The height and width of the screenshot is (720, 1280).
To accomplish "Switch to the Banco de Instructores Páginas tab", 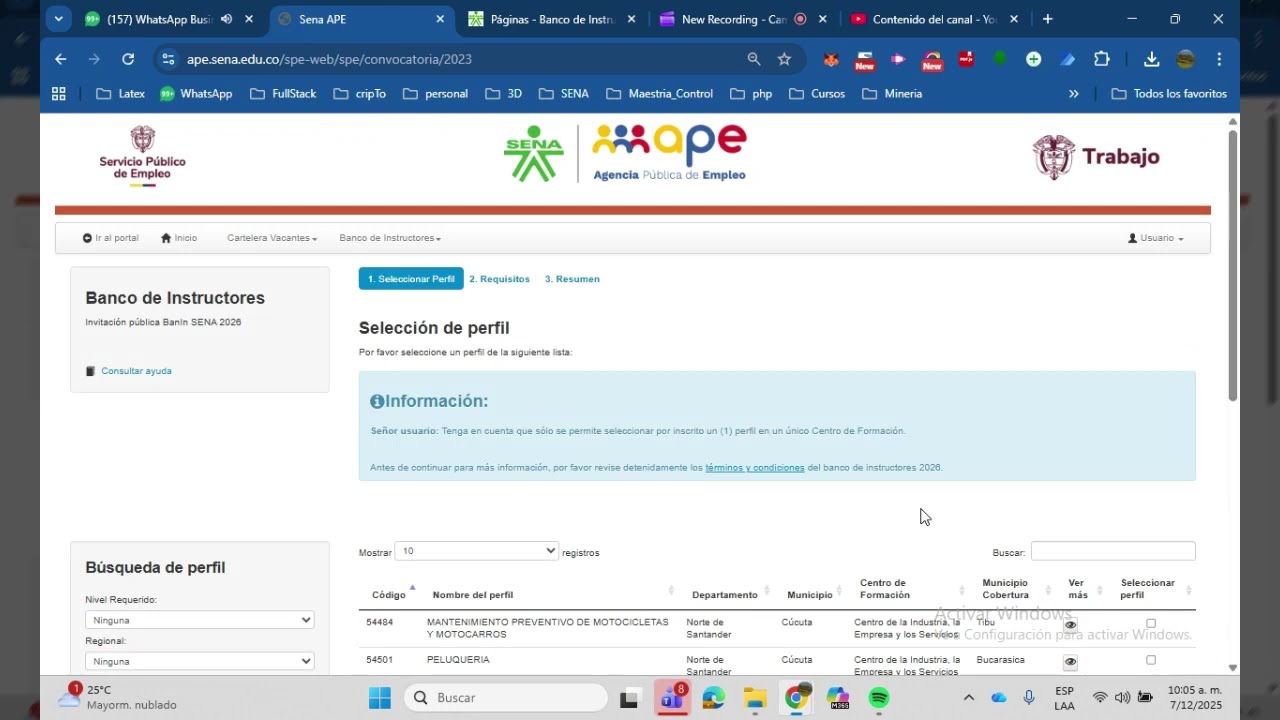I will point(552,19).
